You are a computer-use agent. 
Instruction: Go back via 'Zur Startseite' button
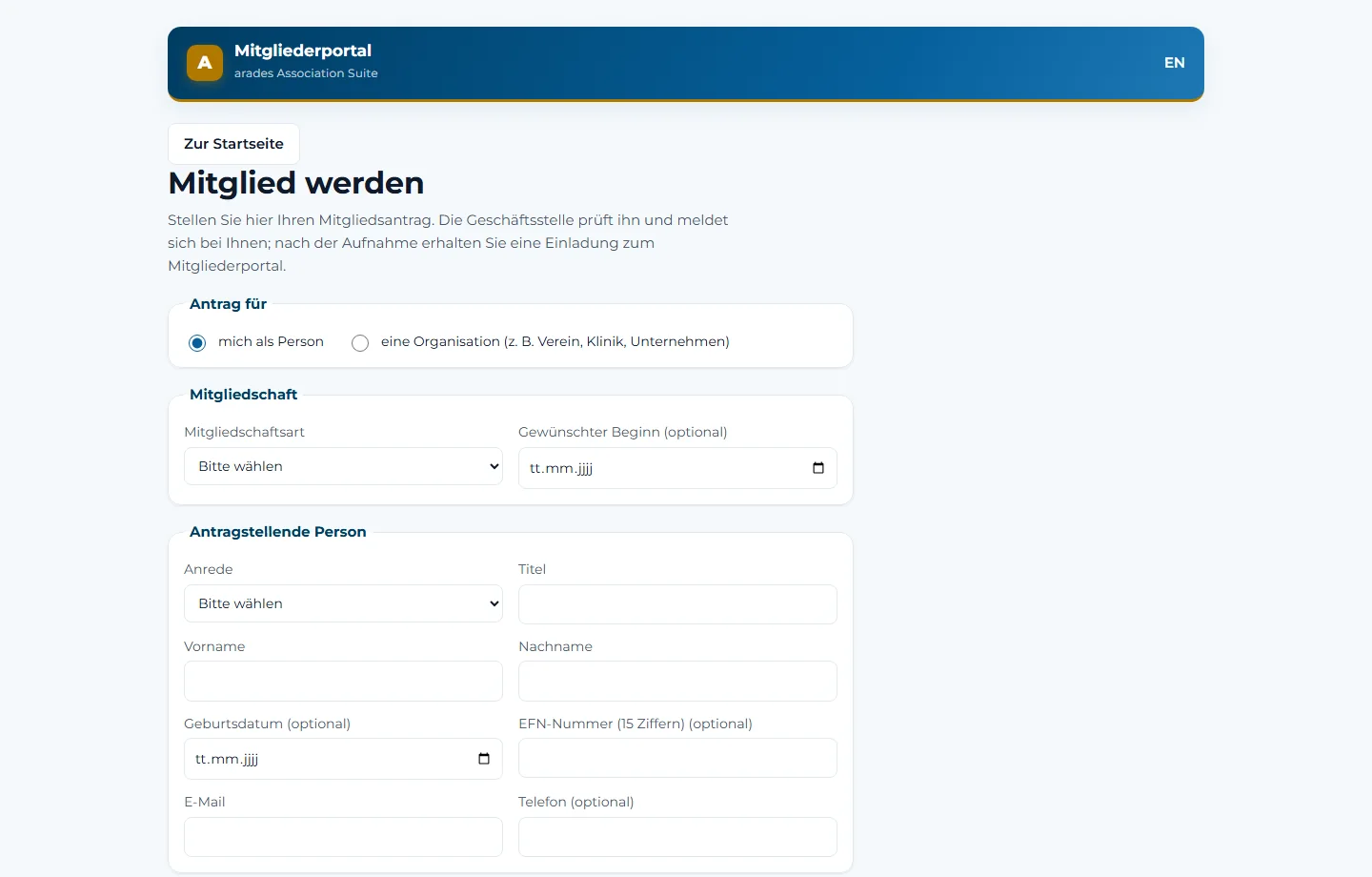point(233,144)
